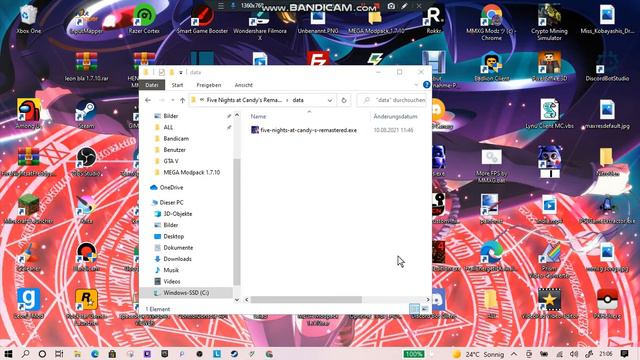This screenshot has height=360, width=640.
Task: Launch Crypto Mining Simulator from the desktop
Action: pyautogui.click(x=549, y=21)
